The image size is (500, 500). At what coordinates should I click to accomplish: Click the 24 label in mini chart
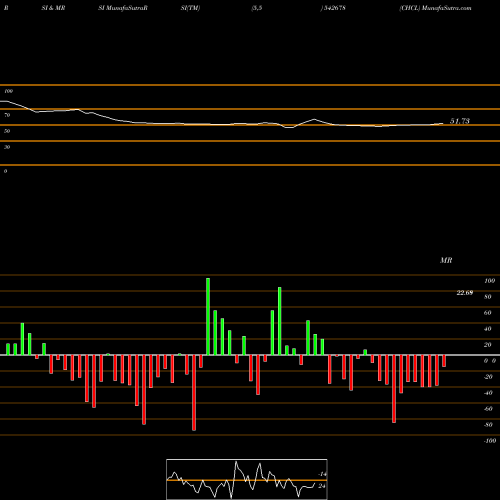322,486
